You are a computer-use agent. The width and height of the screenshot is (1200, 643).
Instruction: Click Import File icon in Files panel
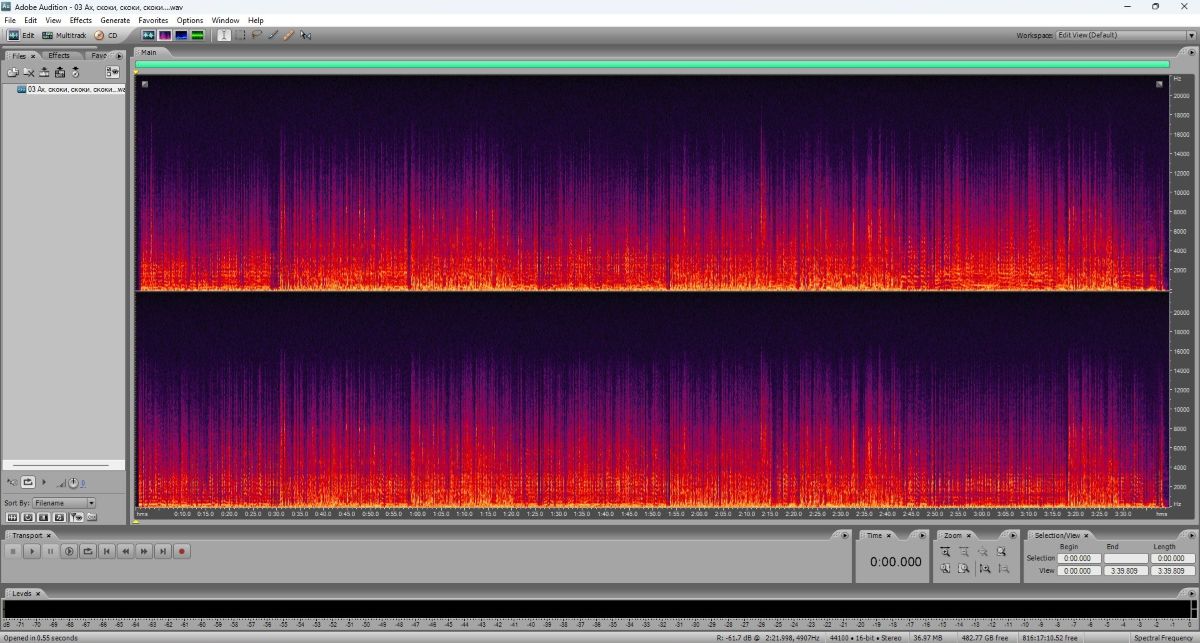(13, 72)
